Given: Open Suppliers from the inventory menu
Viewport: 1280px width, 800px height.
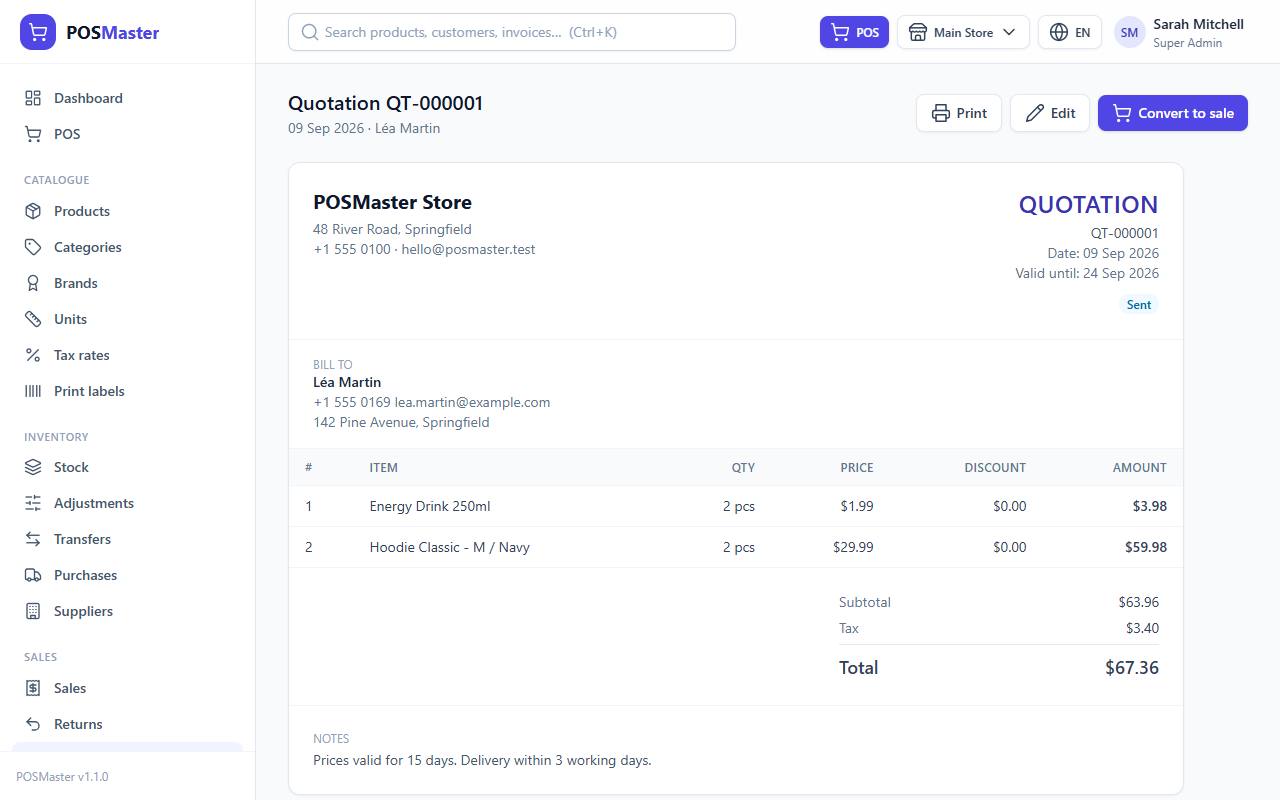Looking at the screenshot, I should [x=128, y=611].
